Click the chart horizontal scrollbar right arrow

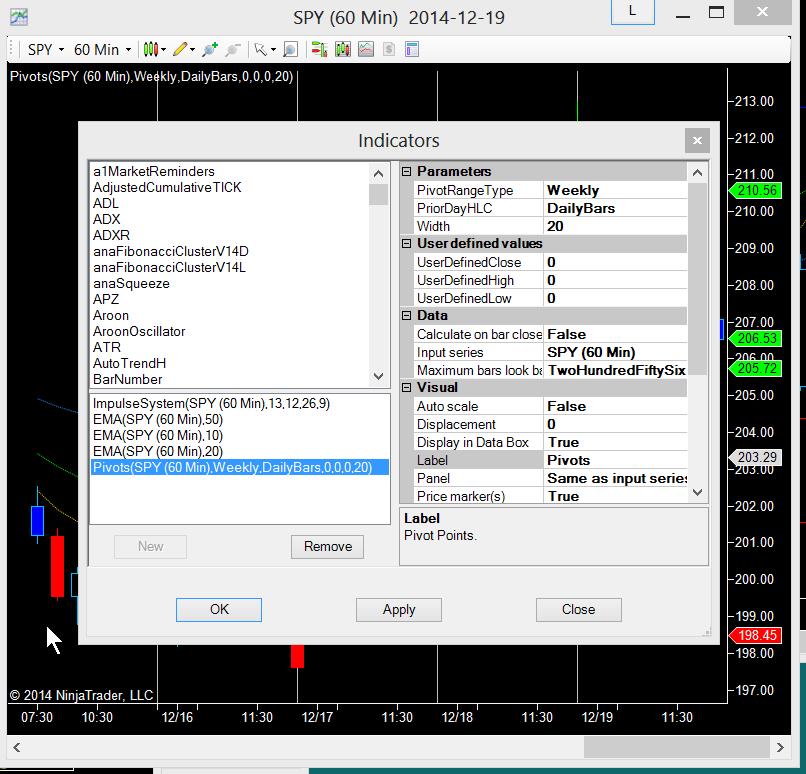point(780,747)
